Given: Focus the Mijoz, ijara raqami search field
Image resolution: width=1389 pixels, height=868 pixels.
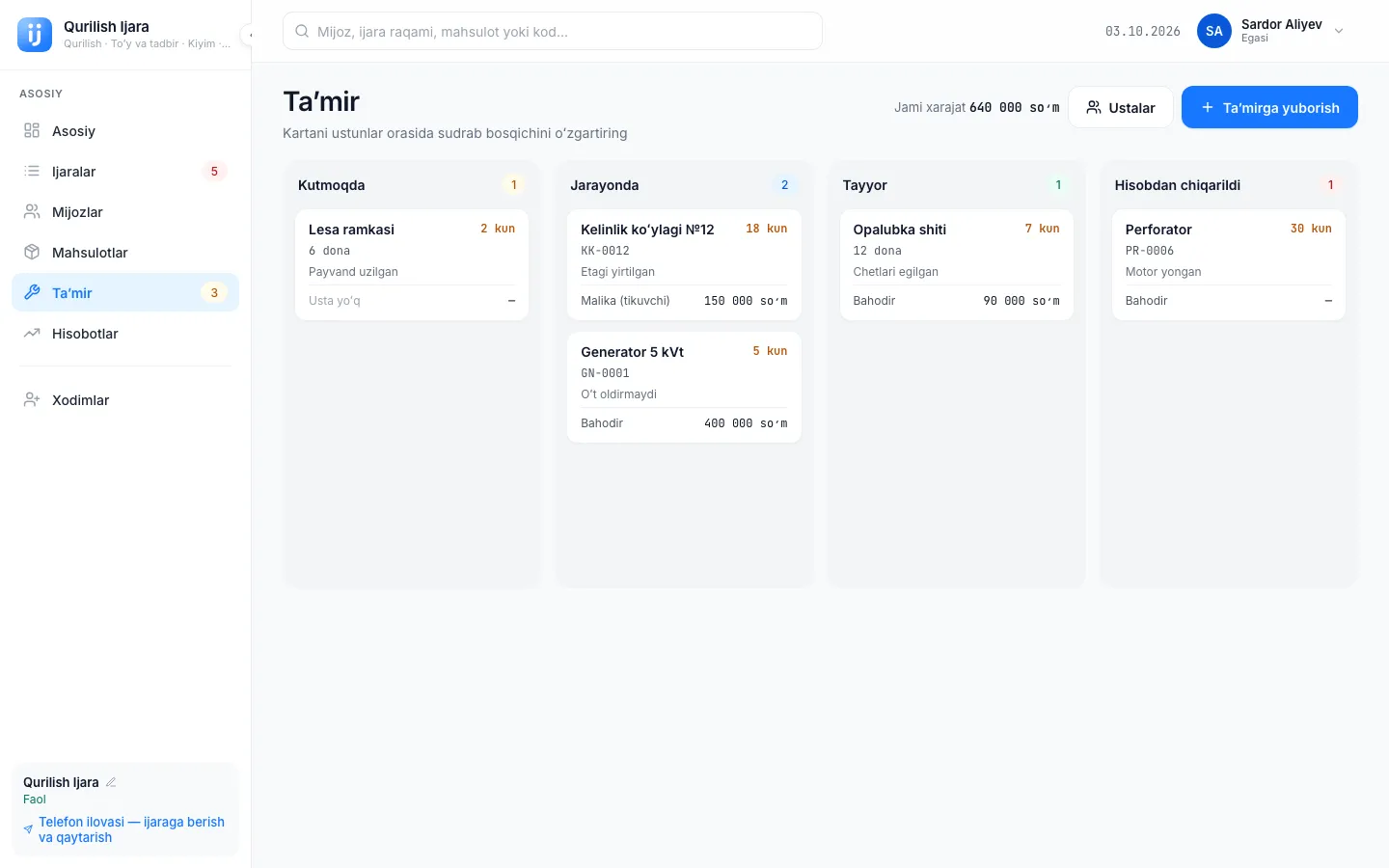Looking at the screenshot, I should click(x=553, y=31).
